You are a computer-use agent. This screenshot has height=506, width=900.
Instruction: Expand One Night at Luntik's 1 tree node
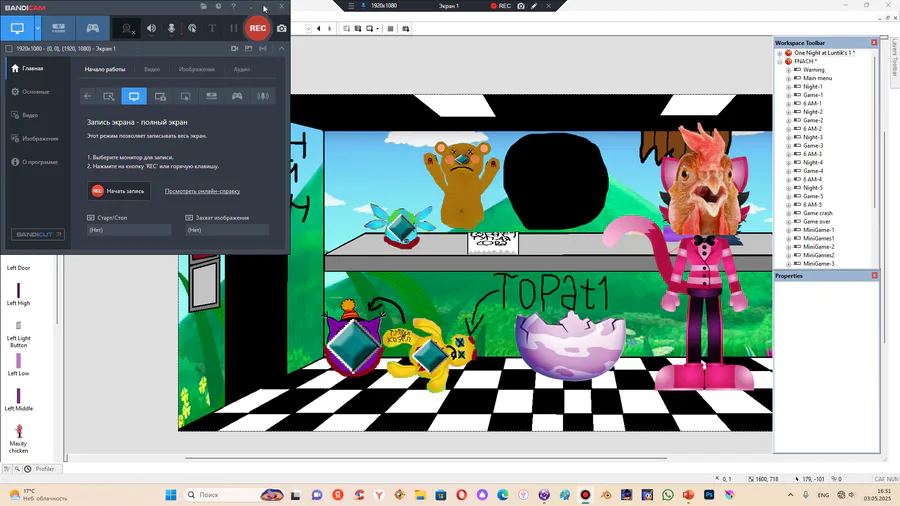pyautogui.click(x=779, y=53)
